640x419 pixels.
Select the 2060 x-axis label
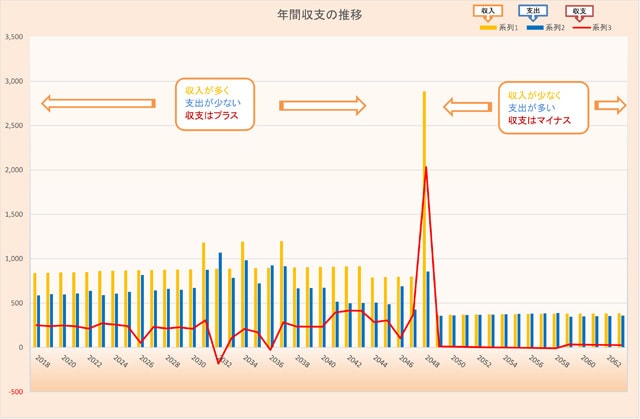coord(588,361)
